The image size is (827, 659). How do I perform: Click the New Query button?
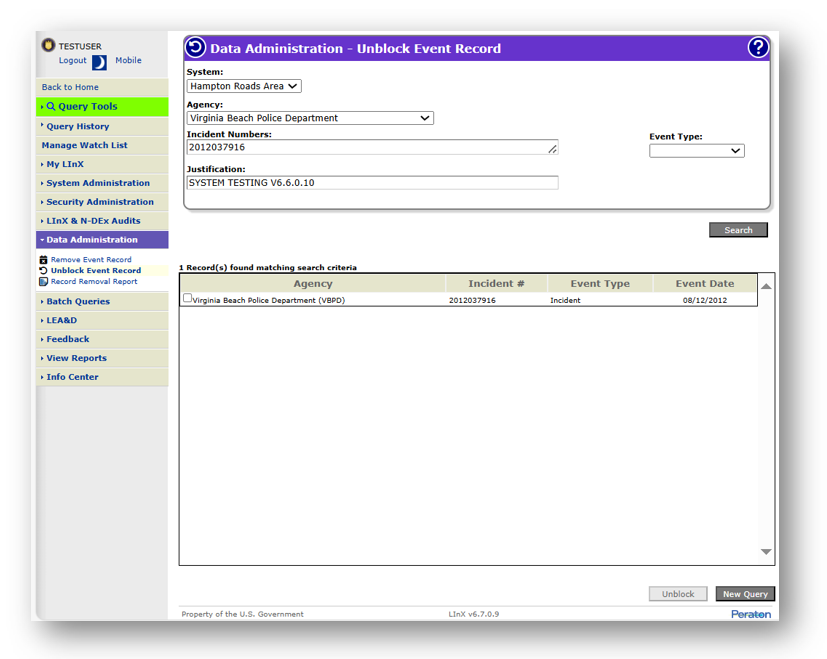[745, 594]
